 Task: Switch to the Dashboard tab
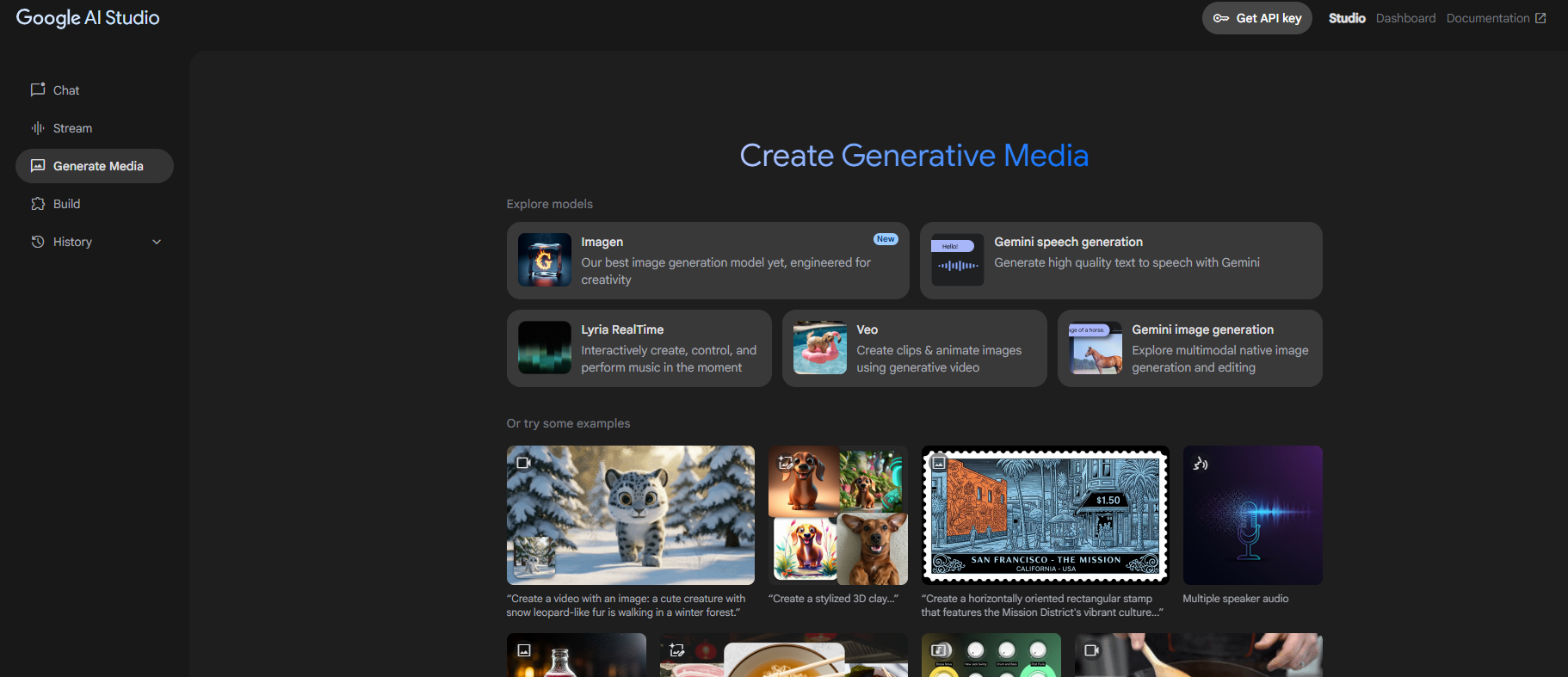1405,18
